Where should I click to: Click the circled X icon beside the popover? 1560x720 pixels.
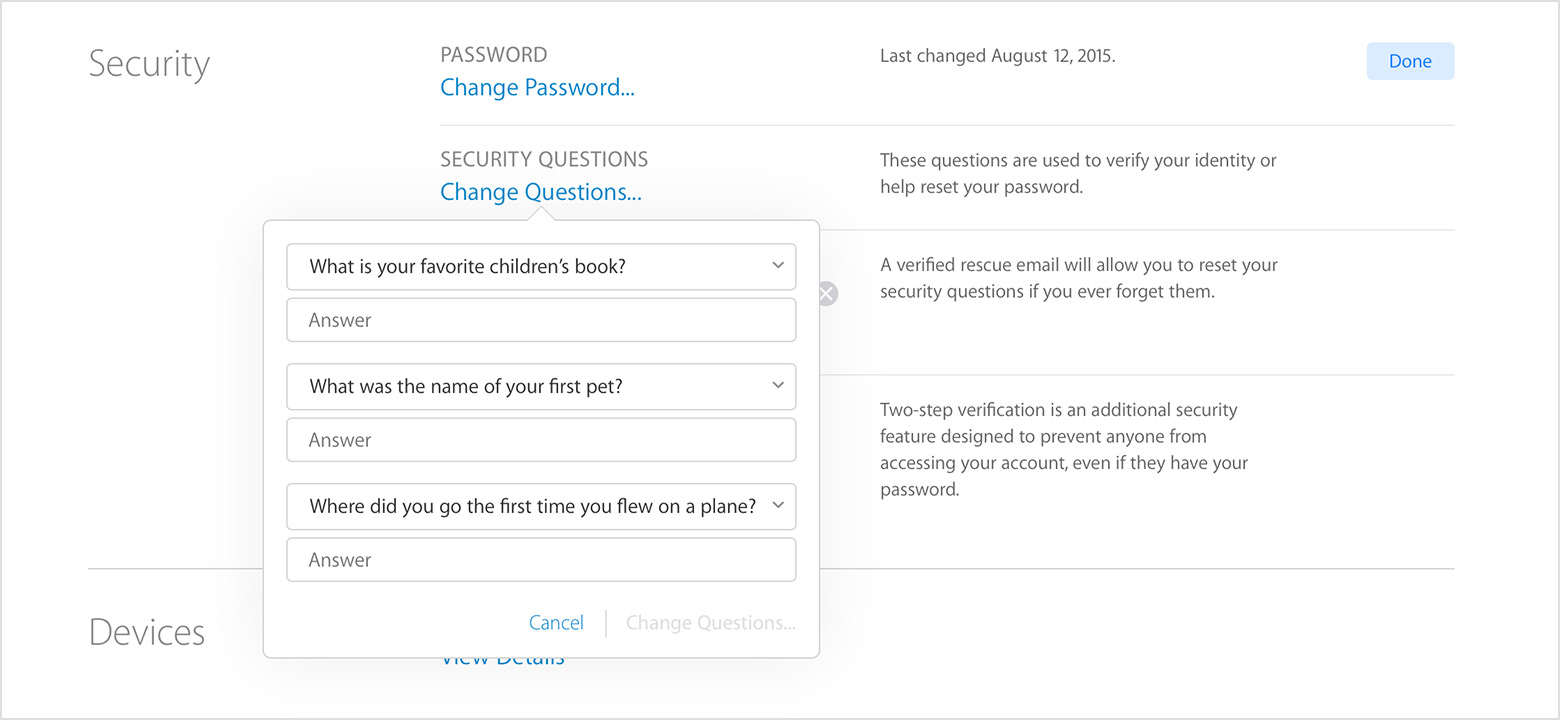[x=827, y=294]
